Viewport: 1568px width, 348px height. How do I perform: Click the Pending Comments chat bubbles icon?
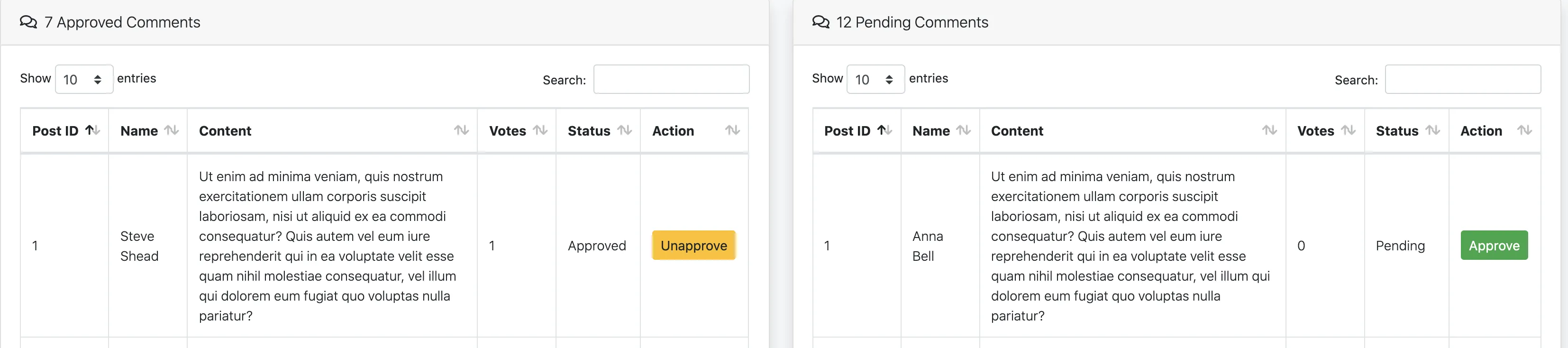820,22
